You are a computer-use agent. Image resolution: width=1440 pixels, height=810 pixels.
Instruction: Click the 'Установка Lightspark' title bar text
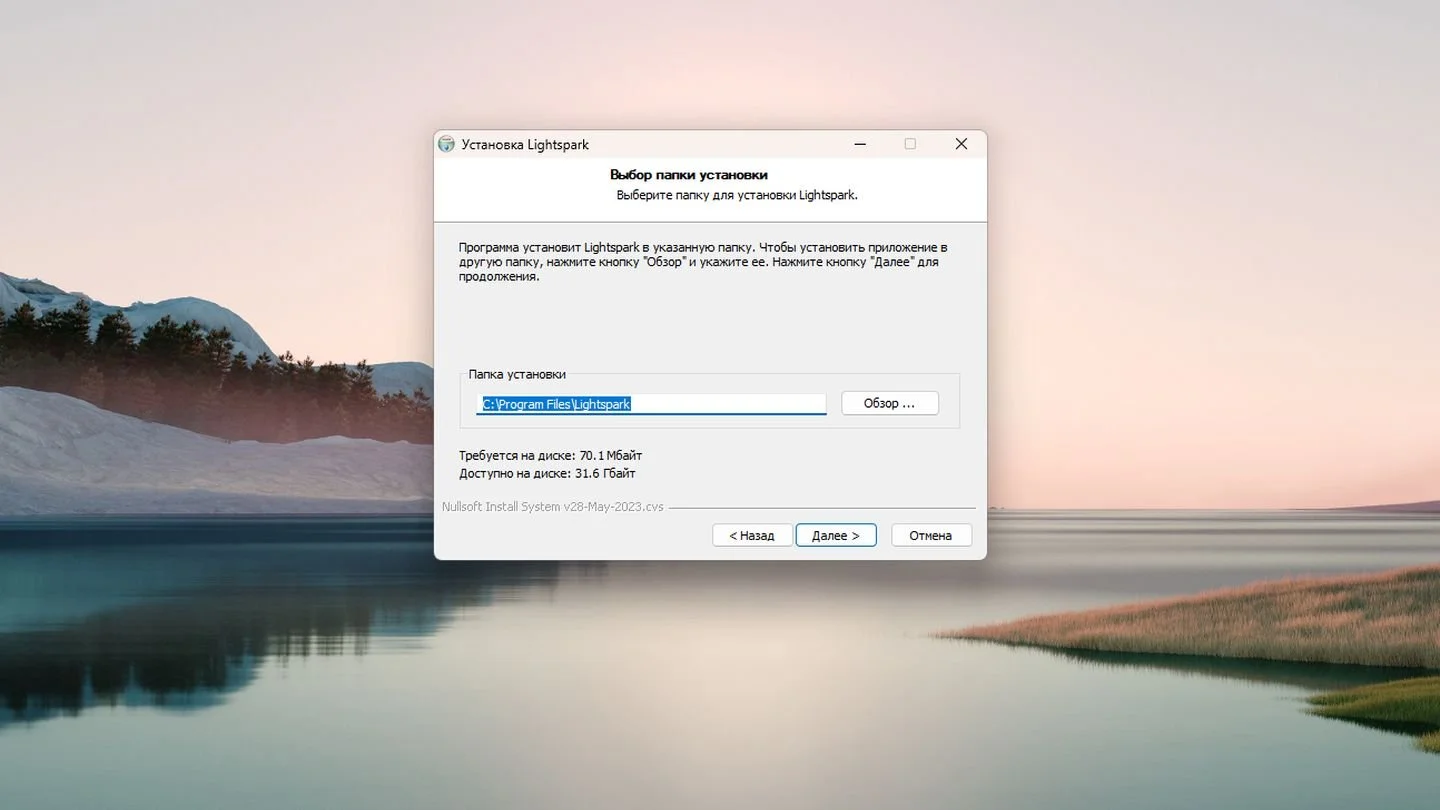point(525,144)
